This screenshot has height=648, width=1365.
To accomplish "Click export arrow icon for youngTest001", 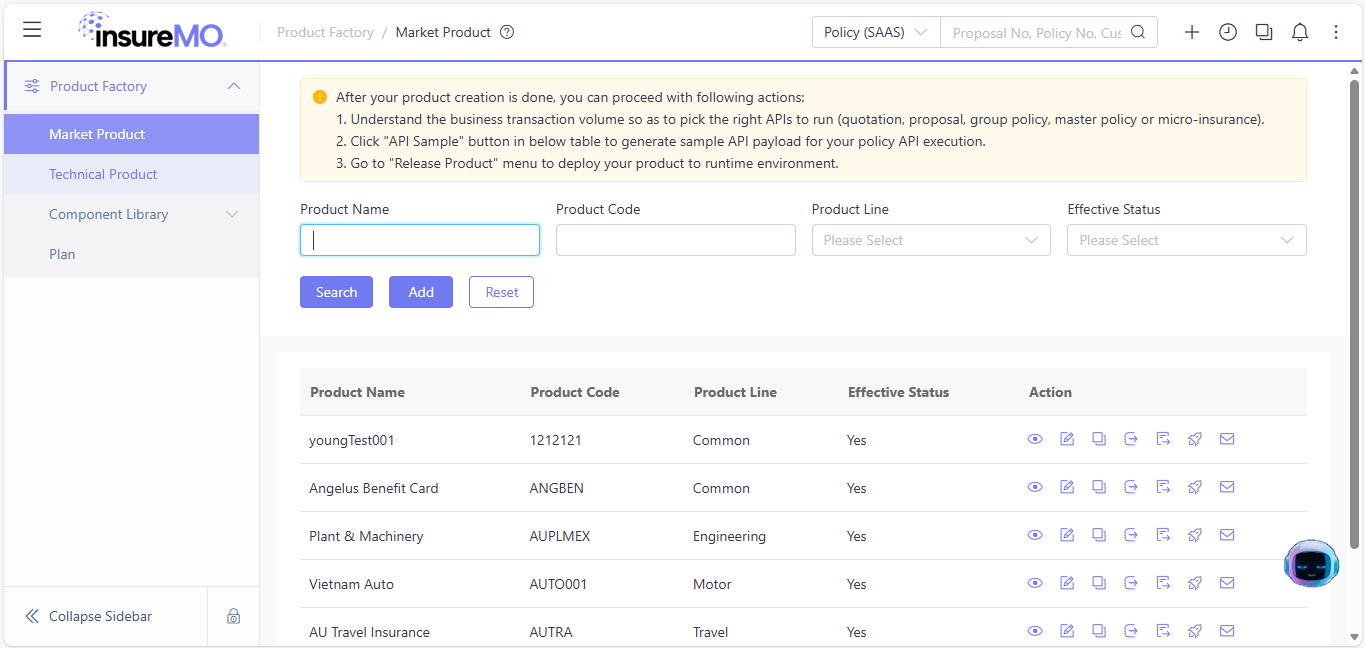I will (x=1131, y=439).
